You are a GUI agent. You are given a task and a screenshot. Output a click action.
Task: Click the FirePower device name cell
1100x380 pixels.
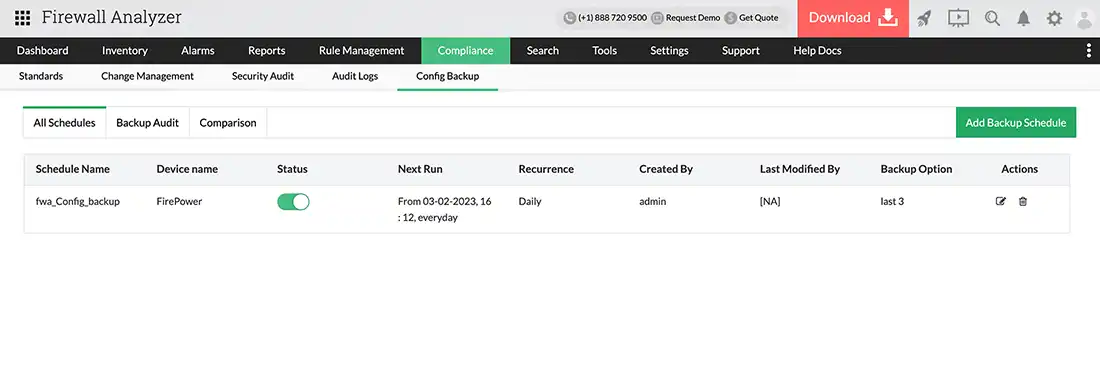click(x=178, y=201)
